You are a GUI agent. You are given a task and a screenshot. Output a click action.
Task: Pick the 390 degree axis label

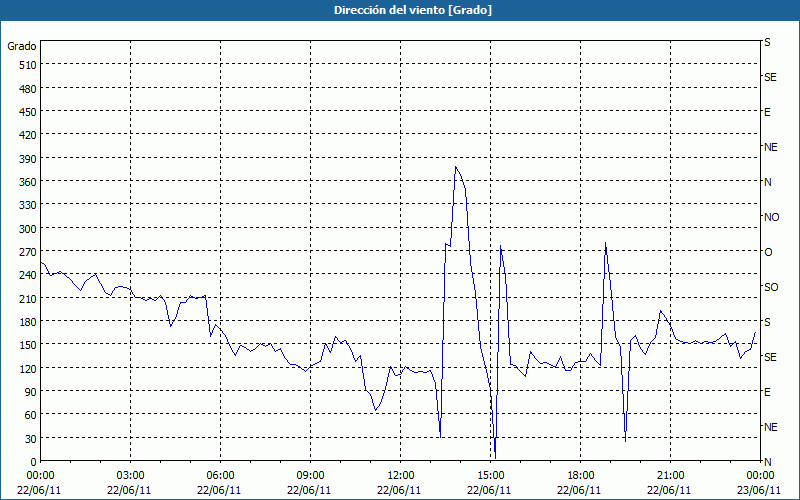pyautogui.click(x=29, y=159)
